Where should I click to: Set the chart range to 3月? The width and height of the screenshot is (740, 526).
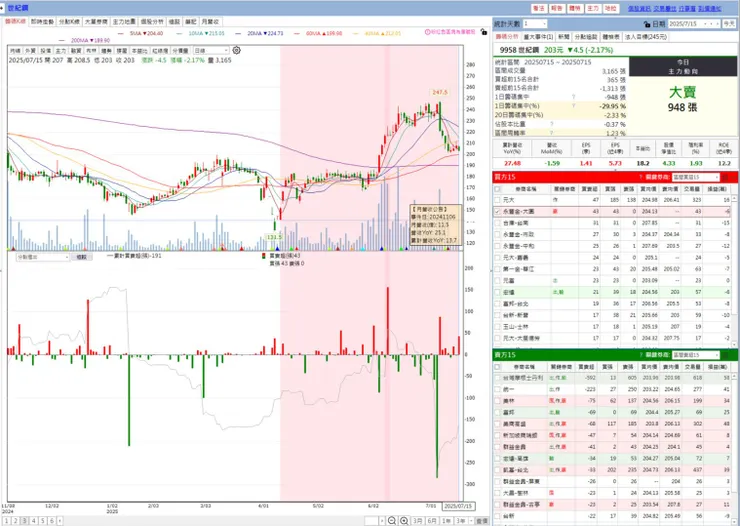[418, 521]
